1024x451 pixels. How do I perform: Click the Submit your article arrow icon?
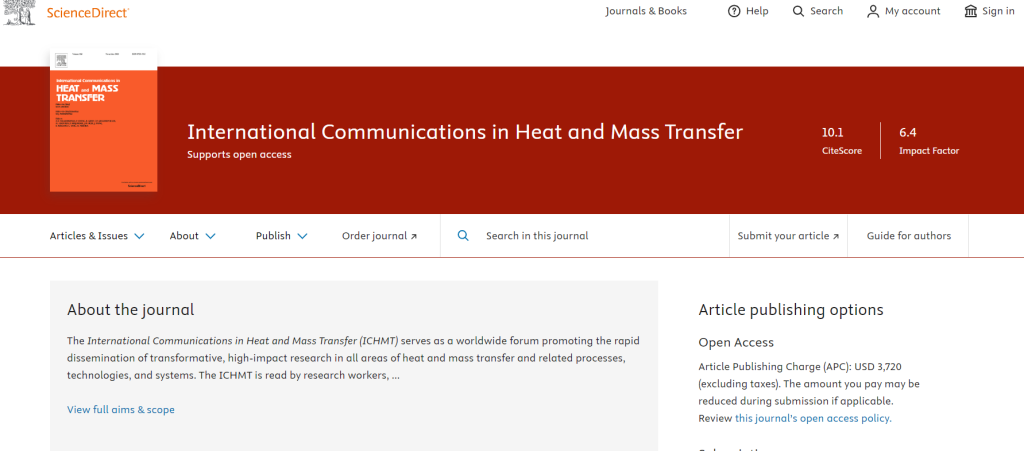click(x=835, y=237)
